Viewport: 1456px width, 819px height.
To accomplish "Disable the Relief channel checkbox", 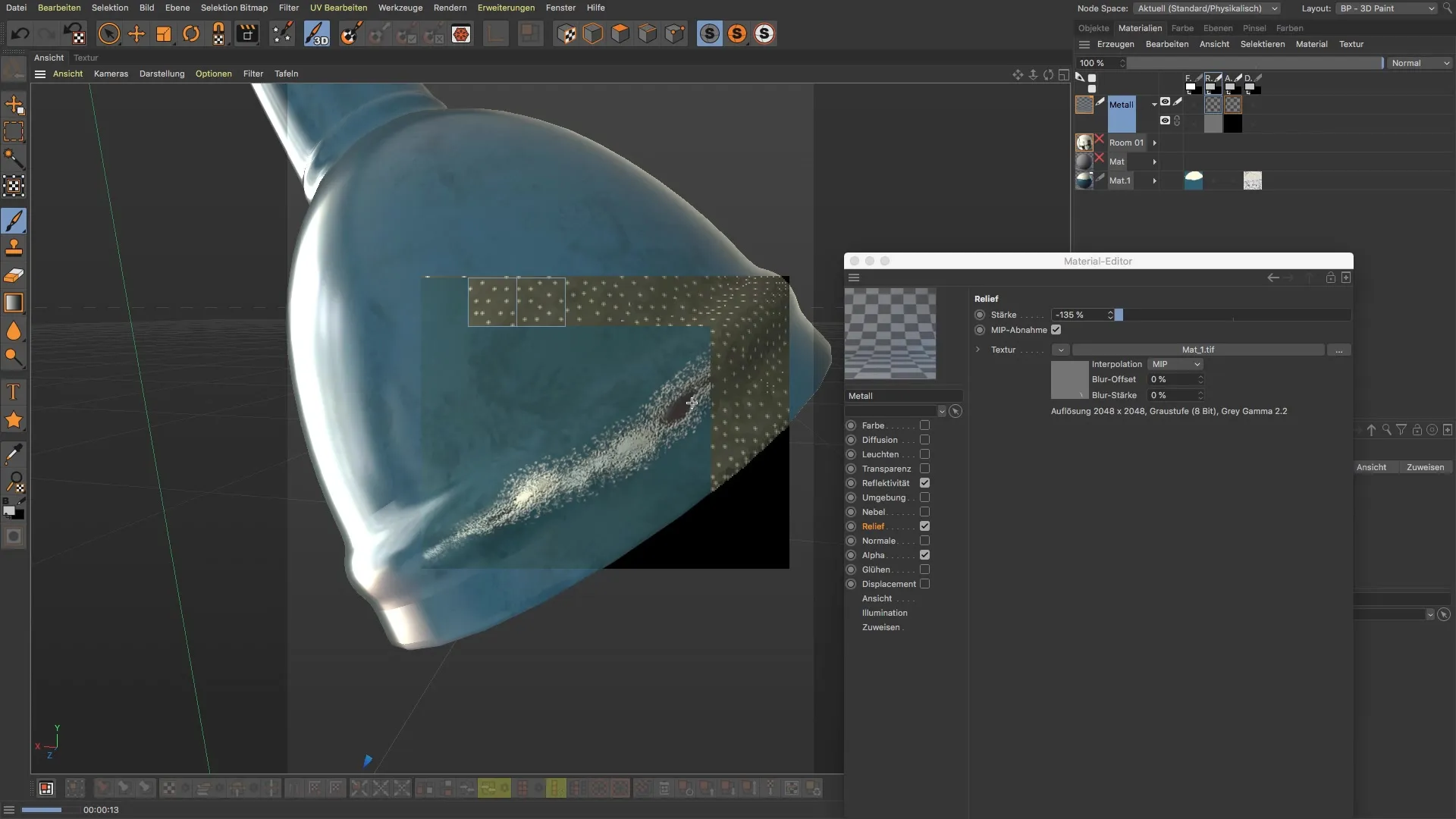I will point(924,526).
